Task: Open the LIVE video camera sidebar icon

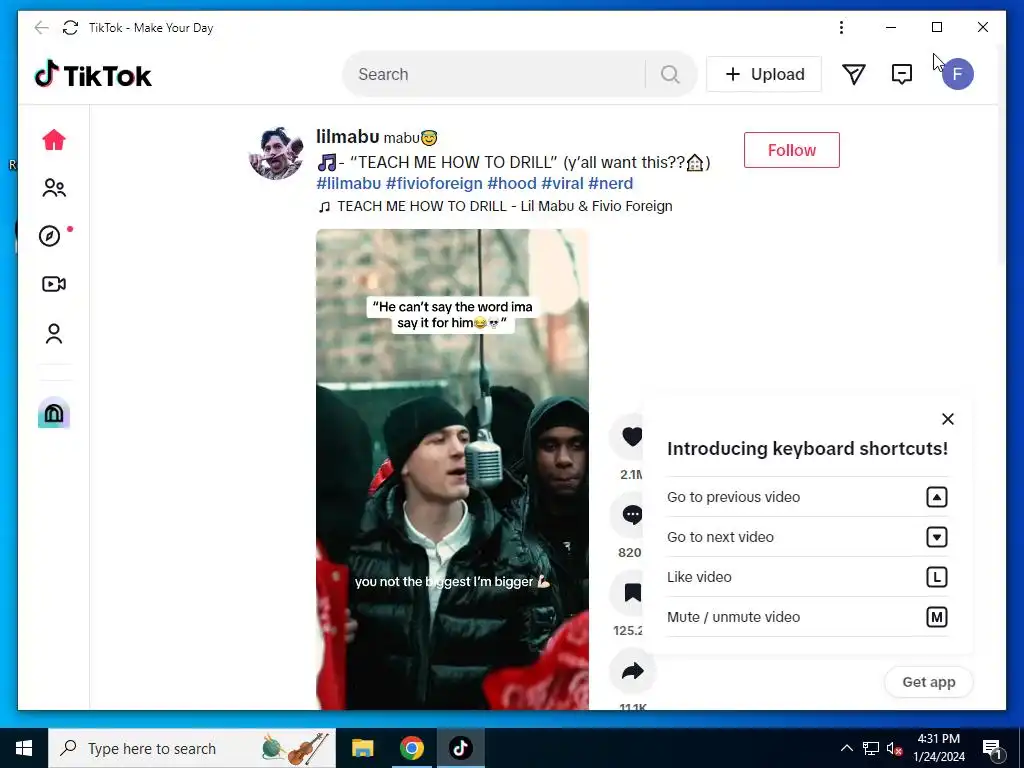Action: point(54,284)
